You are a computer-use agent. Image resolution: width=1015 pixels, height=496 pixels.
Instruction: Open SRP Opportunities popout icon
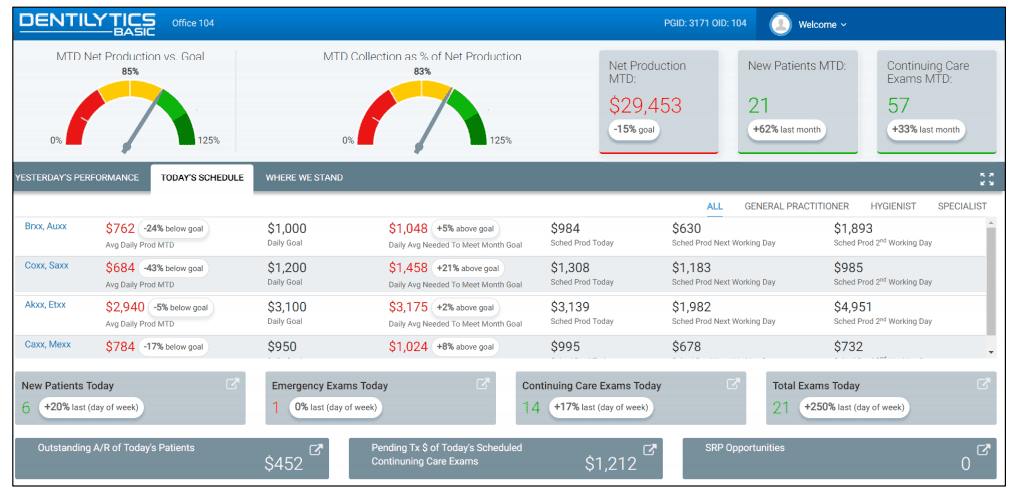click(983, 449)
